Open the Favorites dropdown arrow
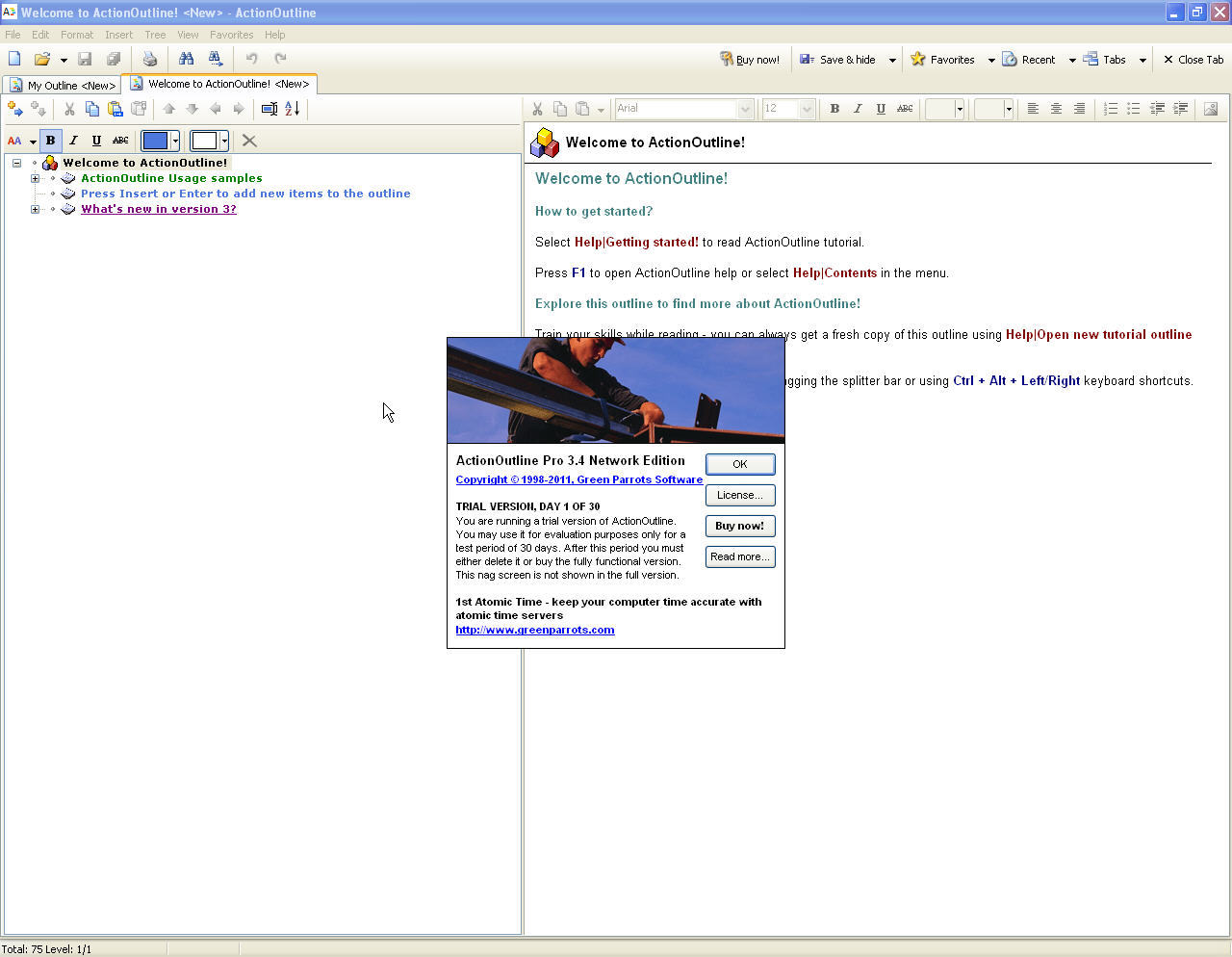Image resolution: width=1232 pixels, height=957 pixels. pos(991,60)
